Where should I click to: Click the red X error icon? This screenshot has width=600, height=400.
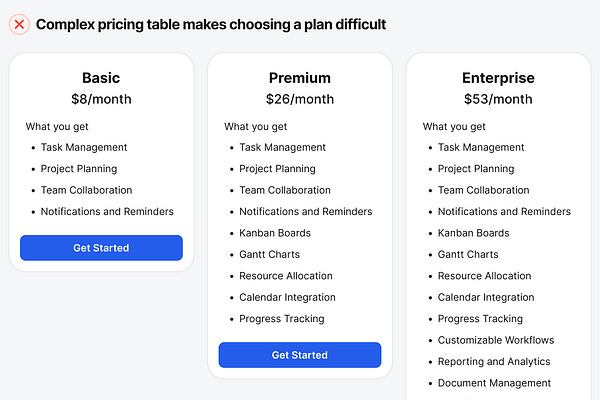19,24
